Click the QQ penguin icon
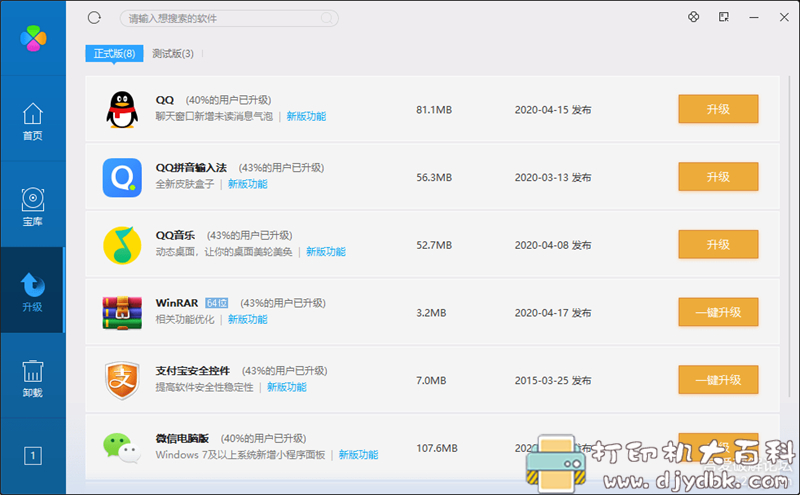The height and width of the screenshot is (495, 800). 122,109
